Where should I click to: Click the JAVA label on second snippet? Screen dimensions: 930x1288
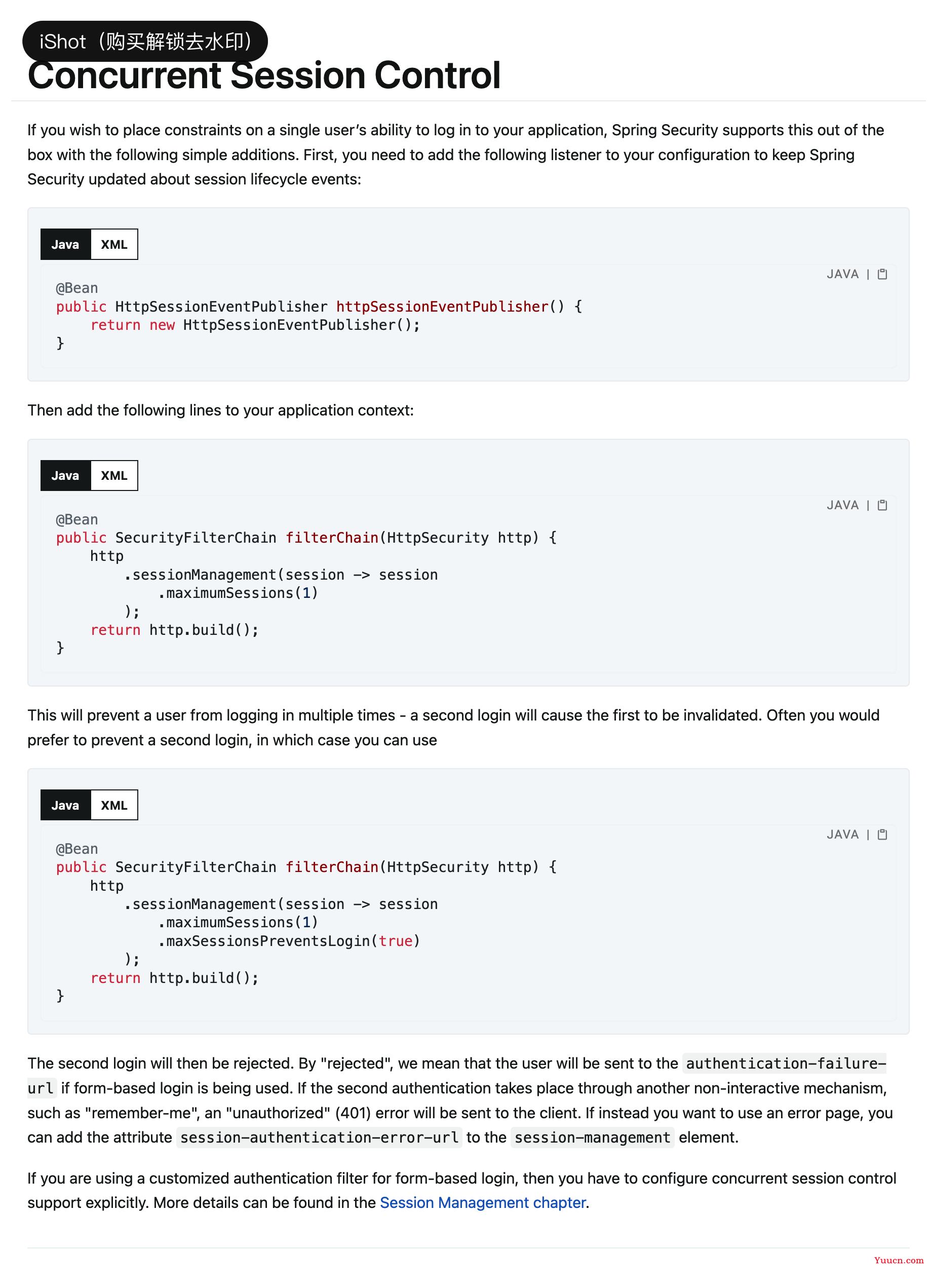click(x=842, y=505)
